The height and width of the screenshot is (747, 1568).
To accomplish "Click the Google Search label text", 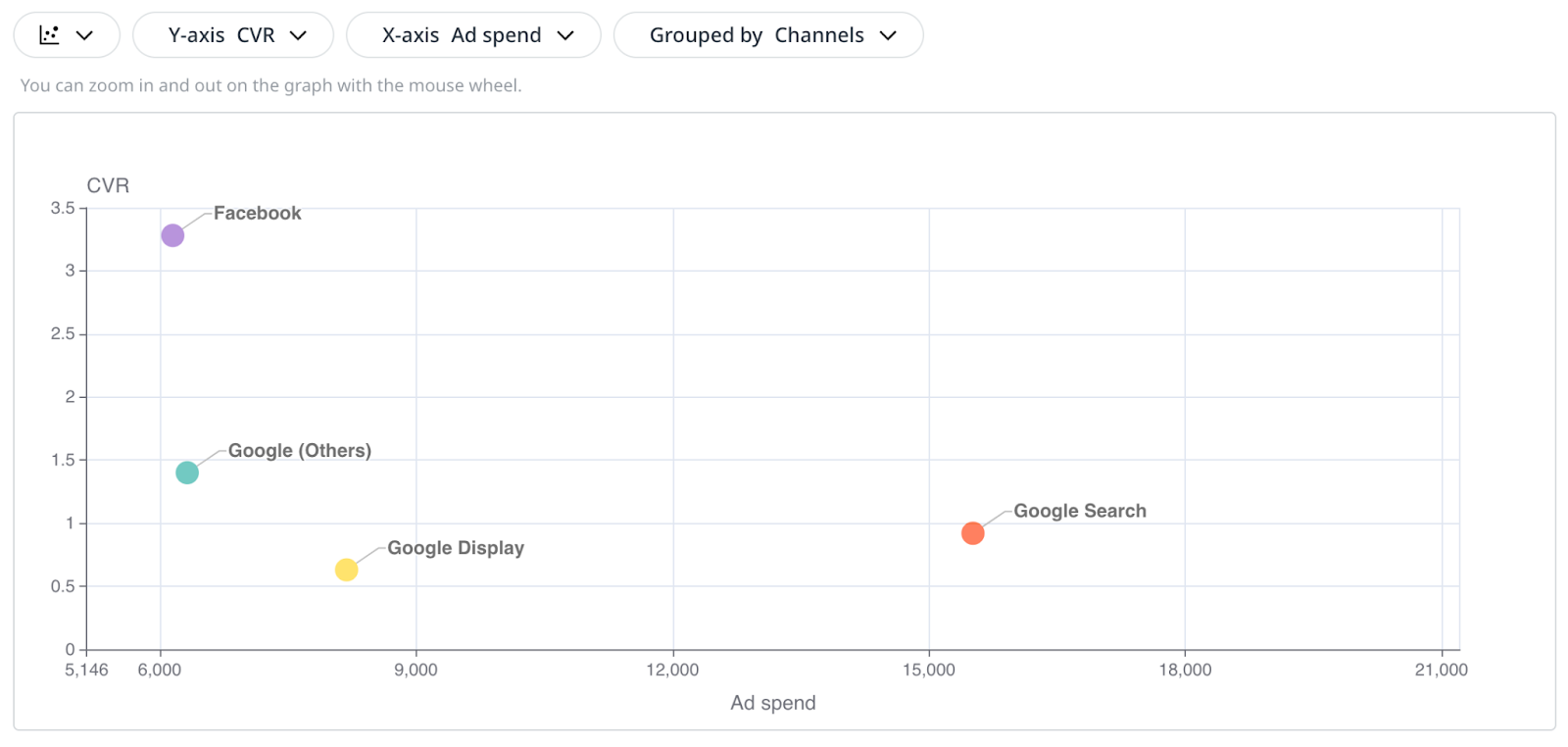I will 1079,511.
